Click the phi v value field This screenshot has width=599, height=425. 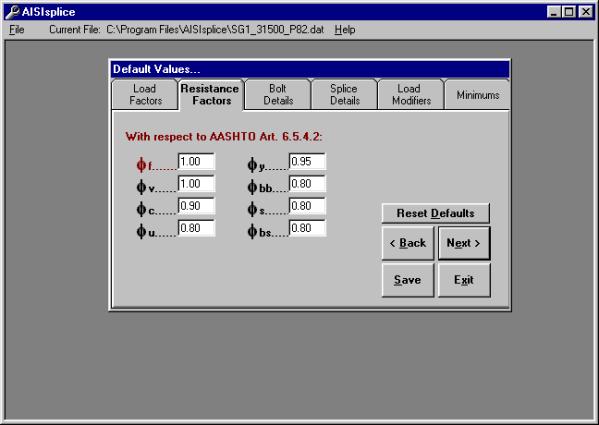pos(196,184)
